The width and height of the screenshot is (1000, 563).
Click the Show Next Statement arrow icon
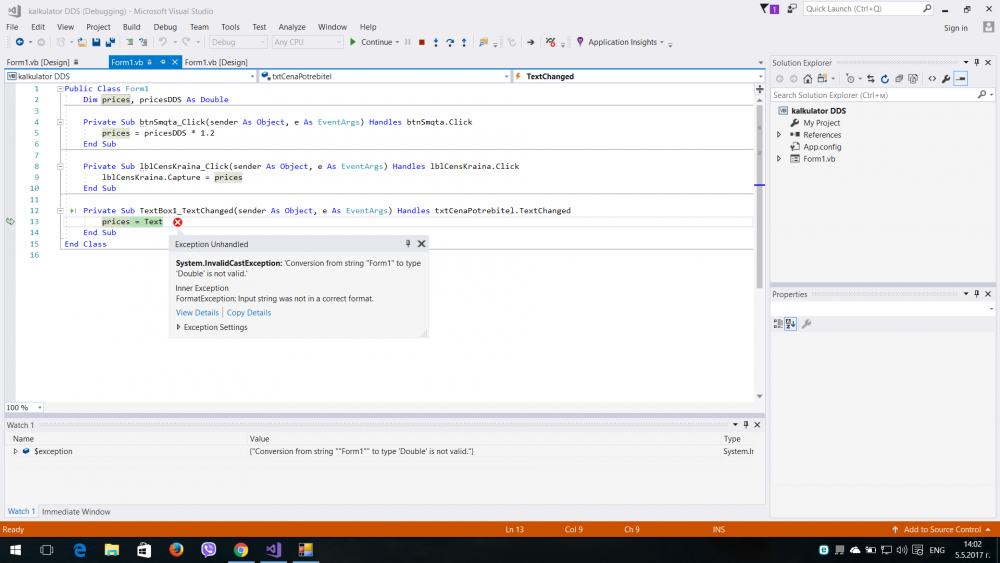pos(531,42)
